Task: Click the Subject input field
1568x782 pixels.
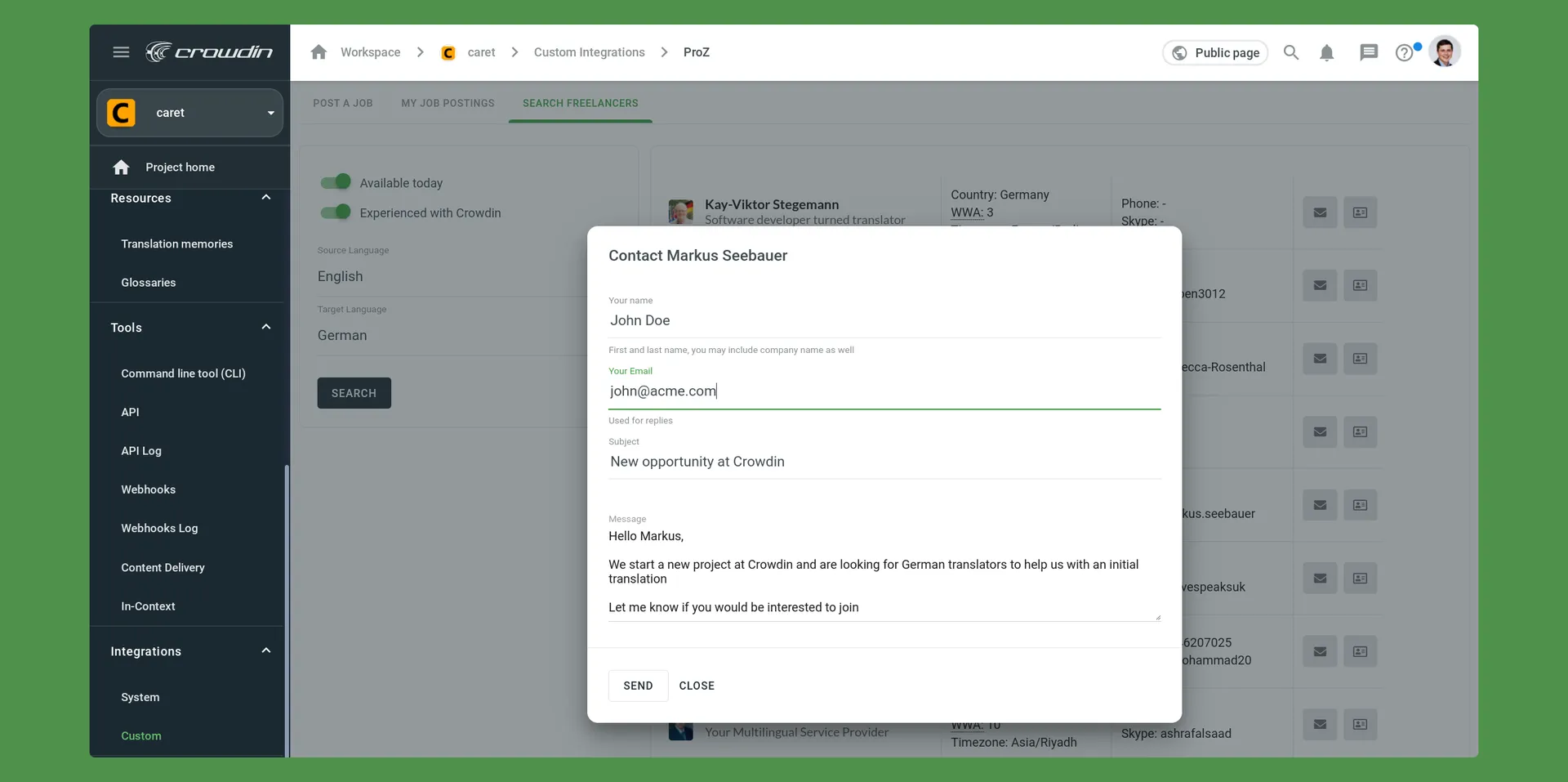Action: (x=884, y=462)
